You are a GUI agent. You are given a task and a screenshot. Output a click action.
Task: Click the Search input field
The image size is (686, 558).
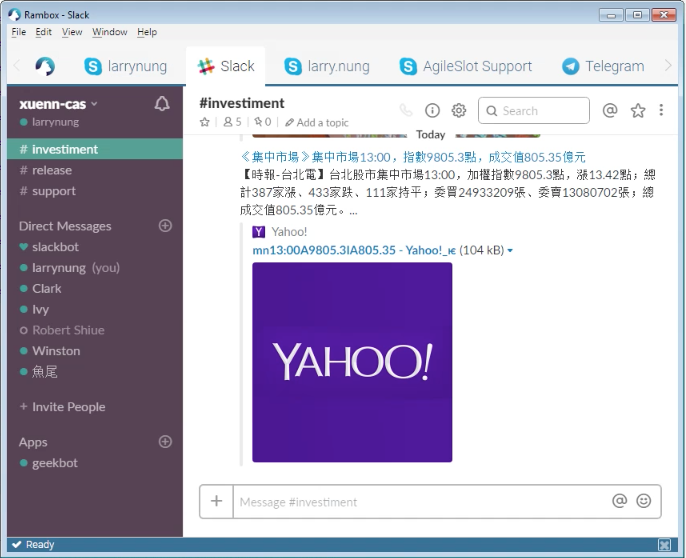pos(534,111)
